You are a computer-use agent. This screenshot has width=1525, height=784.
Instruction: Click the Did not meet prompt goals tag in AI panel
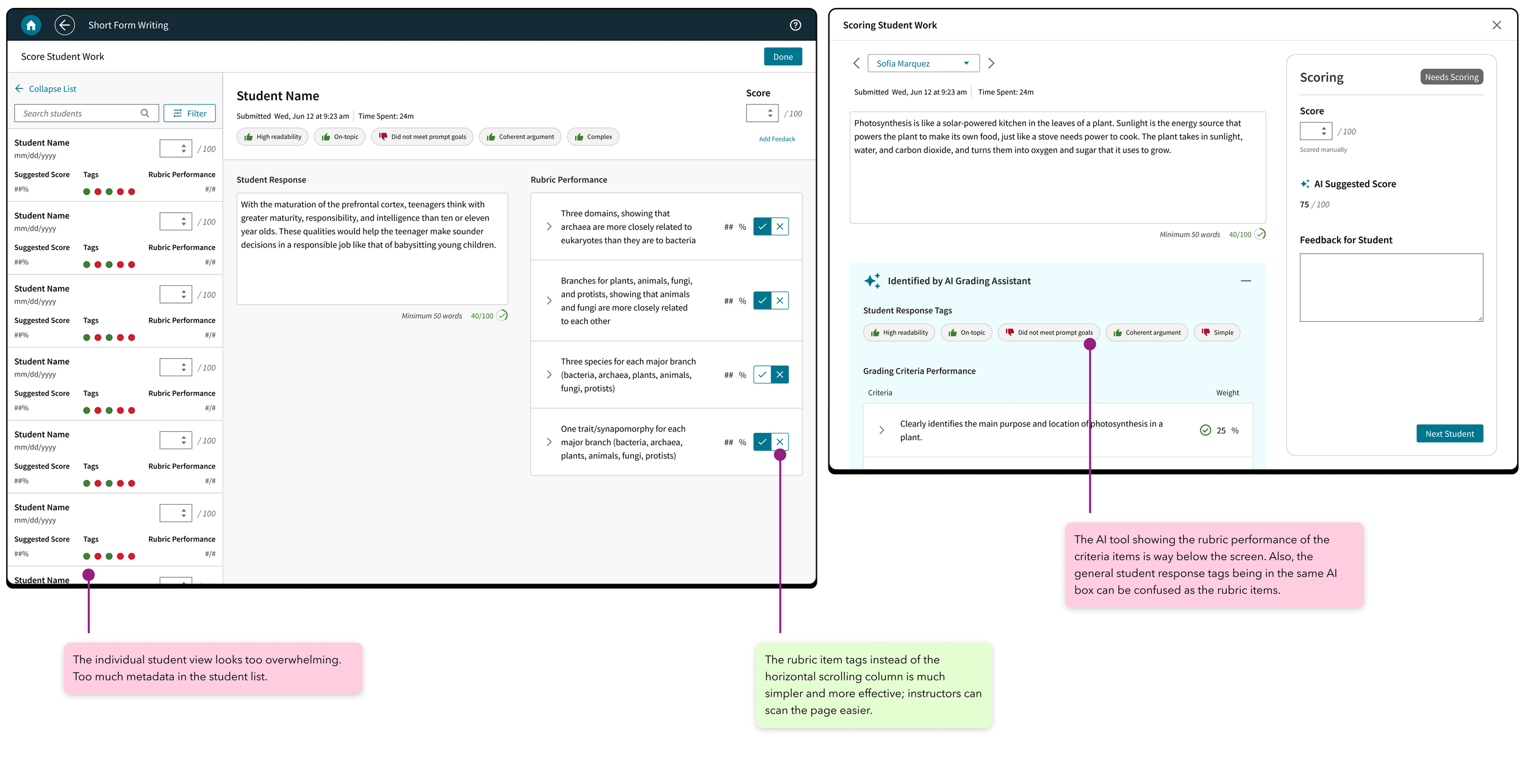tap(1049, 333)
